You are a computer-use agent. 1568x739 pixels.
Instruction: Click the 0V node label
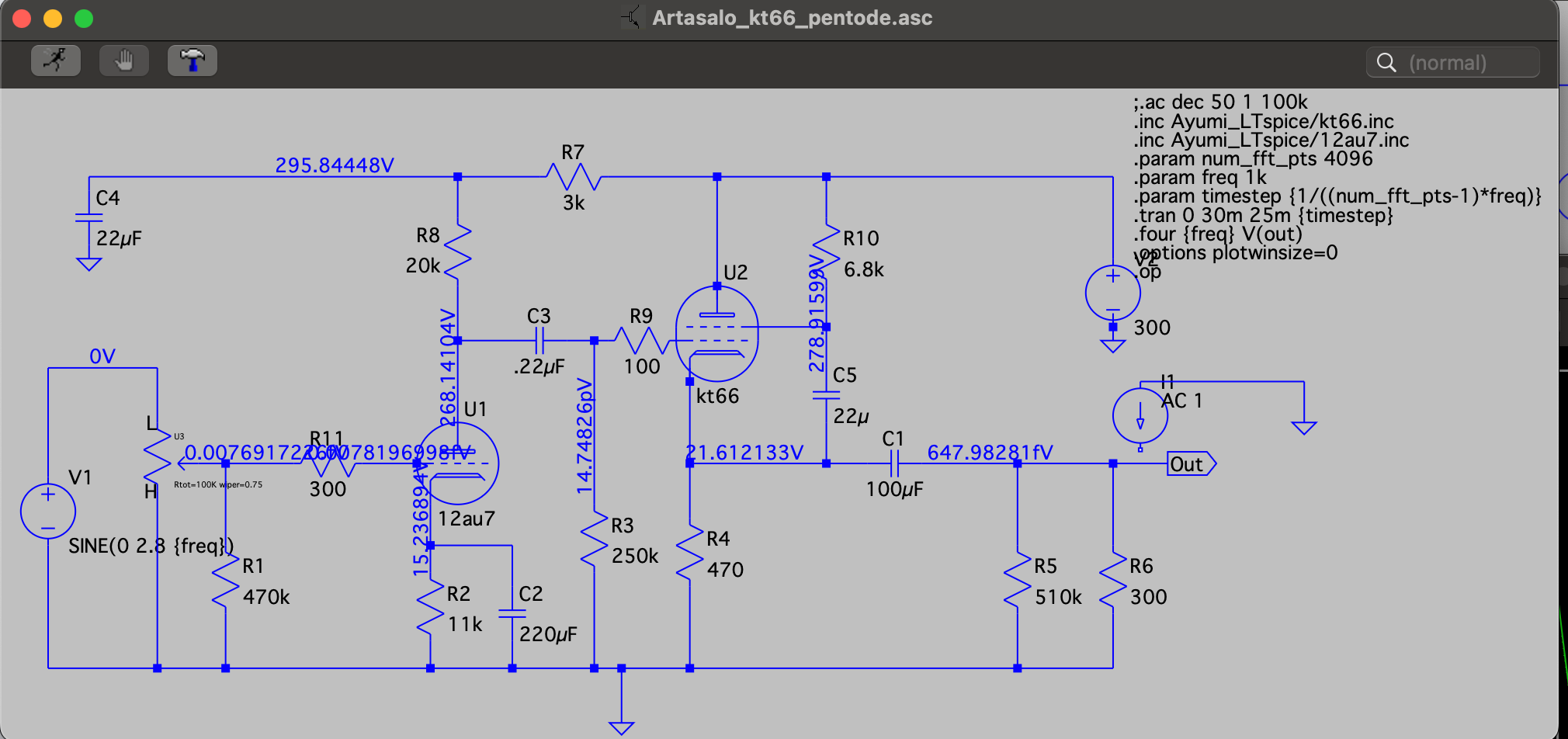pos(102,356)
